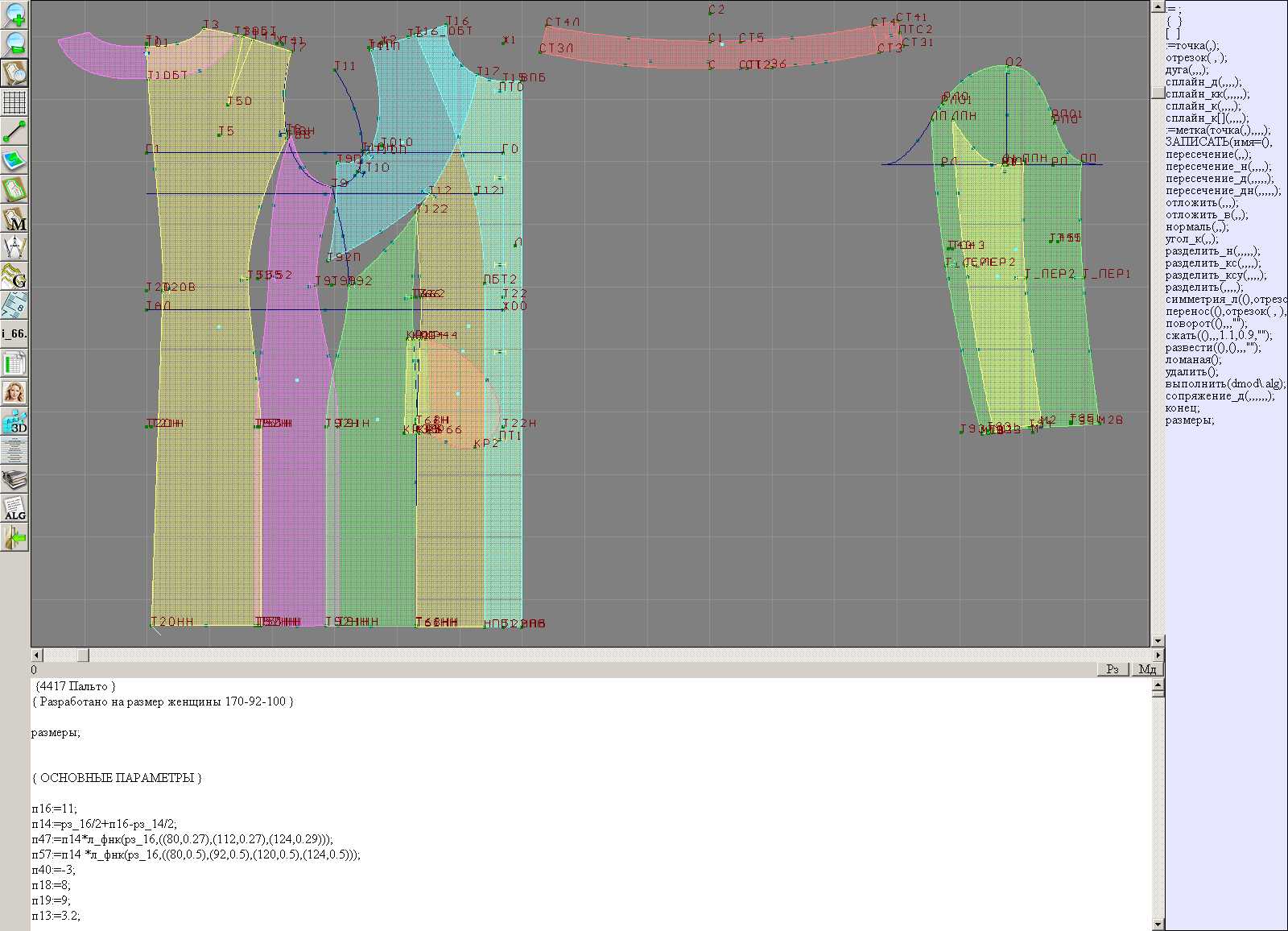Launch the 3D view icon
This screenshot has width=1288, height=931.
tap(14, 422)
